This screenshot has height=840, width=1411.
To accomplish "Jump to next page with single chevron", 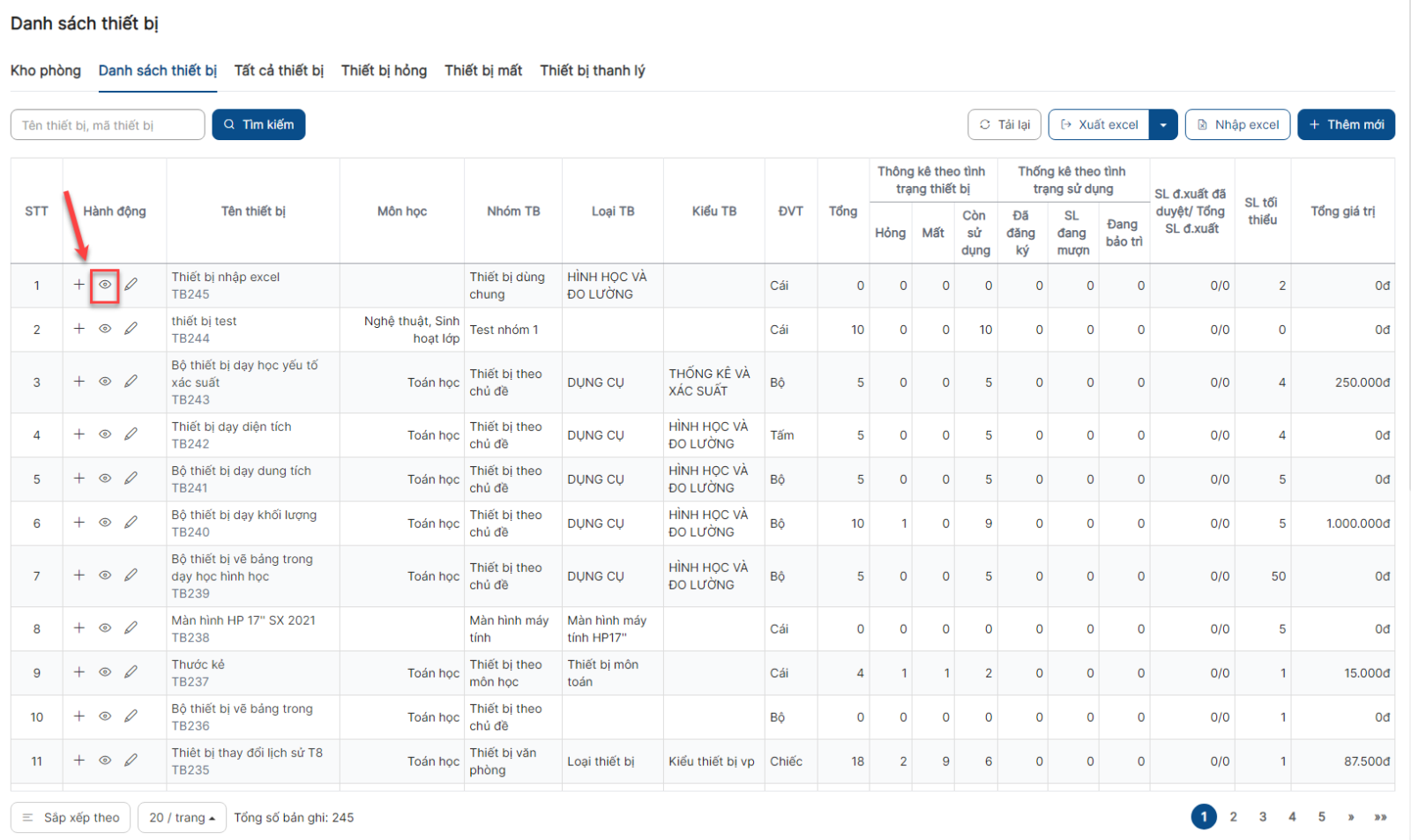I will pyautogui.click(x=1351, y=817).
